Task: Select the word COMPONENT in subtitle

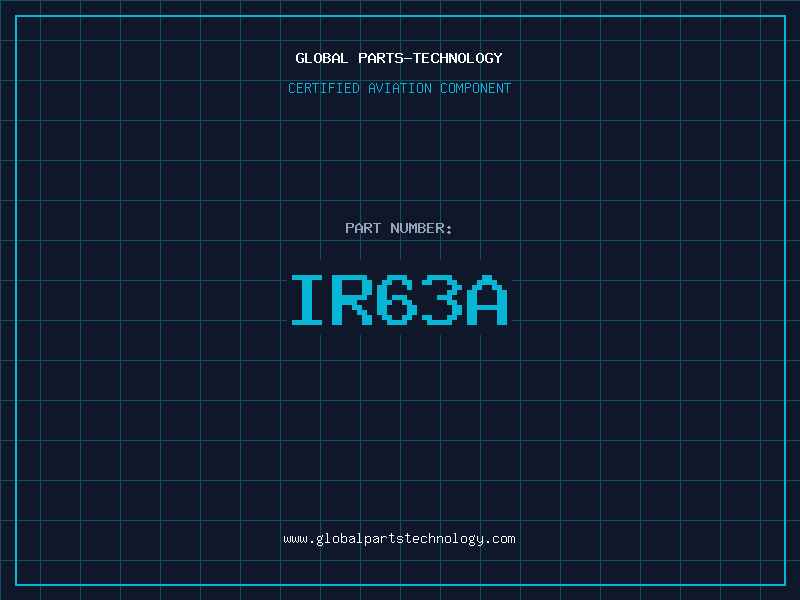Action: click(x=474, y=88)
